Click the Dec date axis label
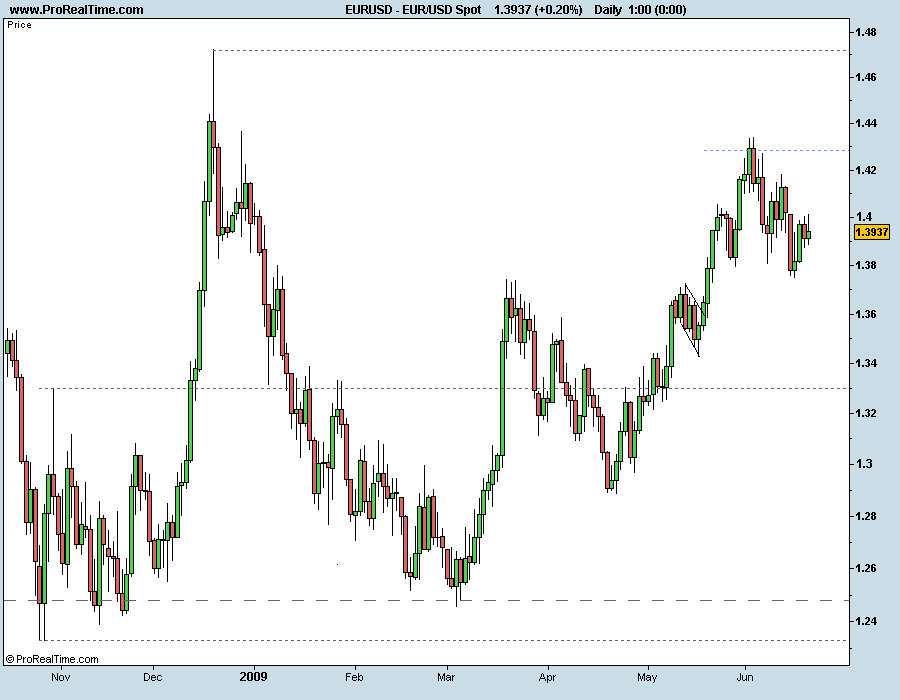 click(153, 677)
